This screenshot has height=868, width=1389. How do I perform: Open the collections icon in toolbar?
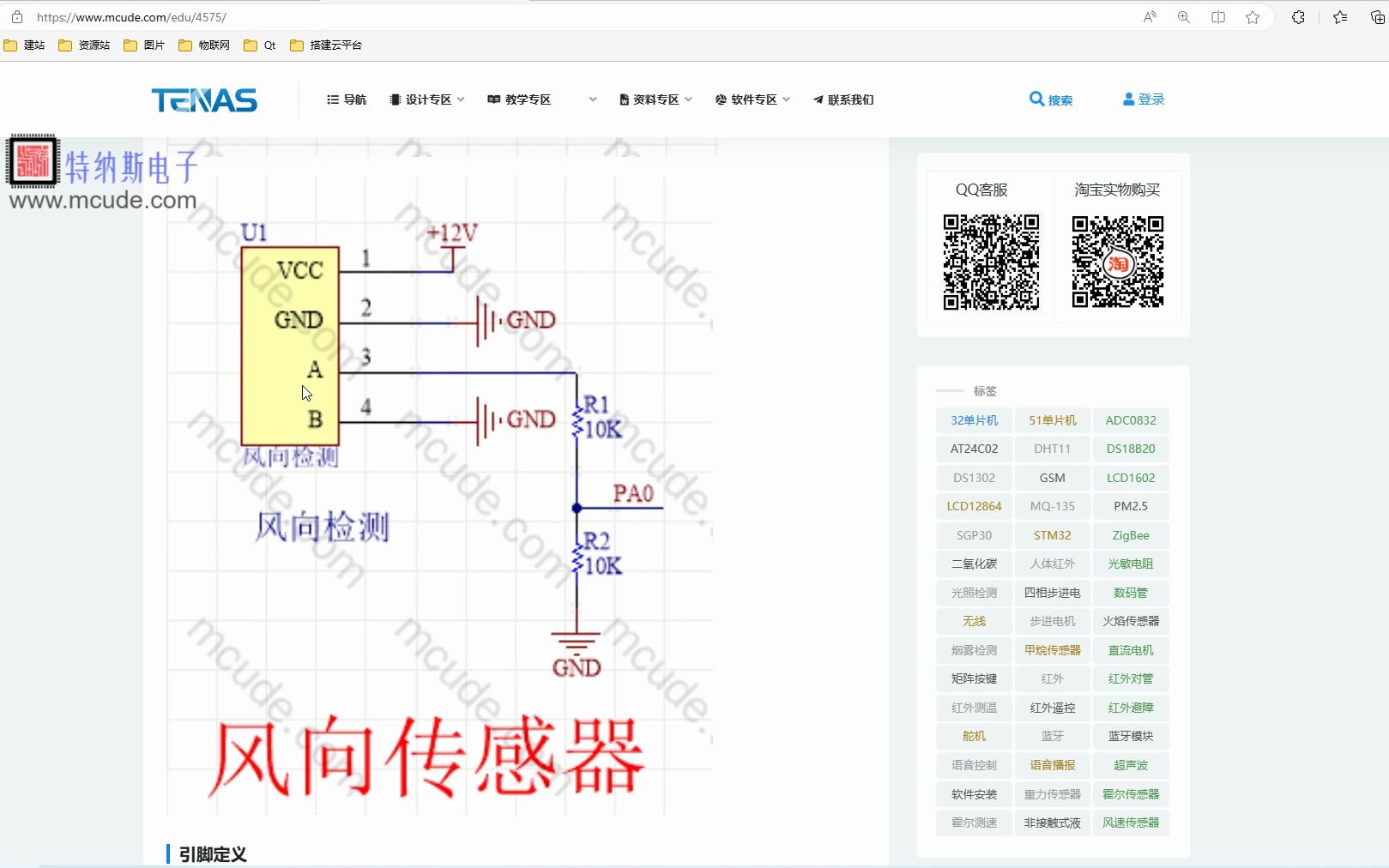(1378, 17)
